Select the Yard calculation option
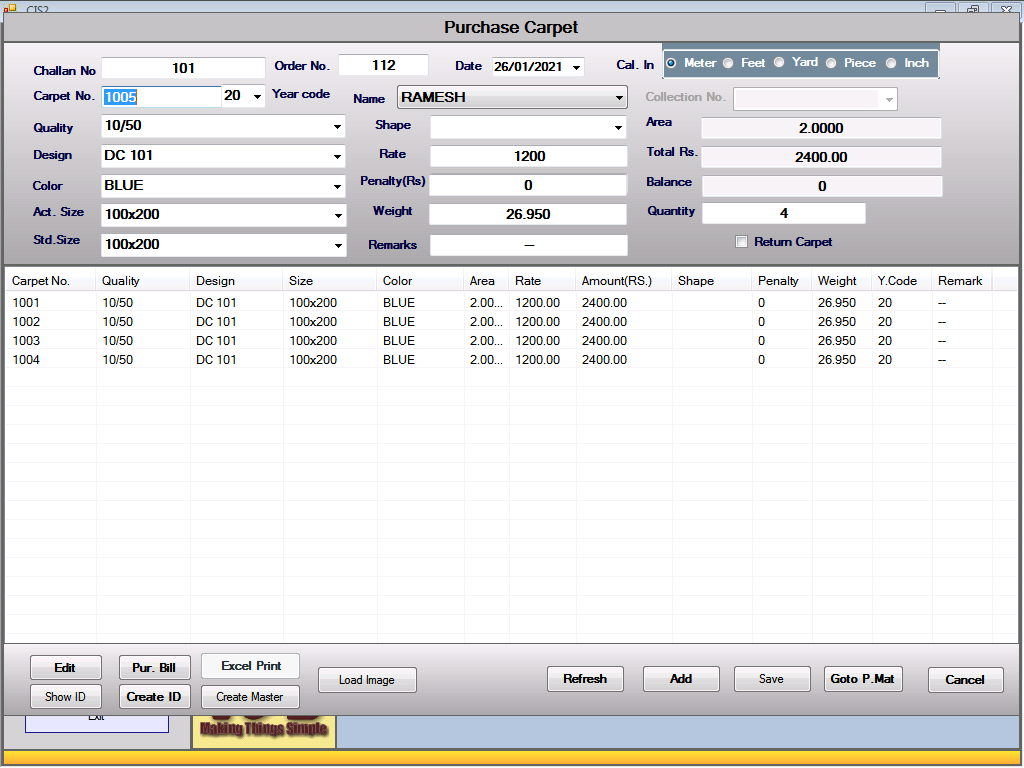The image size is (1024, 768). point(779,63)
